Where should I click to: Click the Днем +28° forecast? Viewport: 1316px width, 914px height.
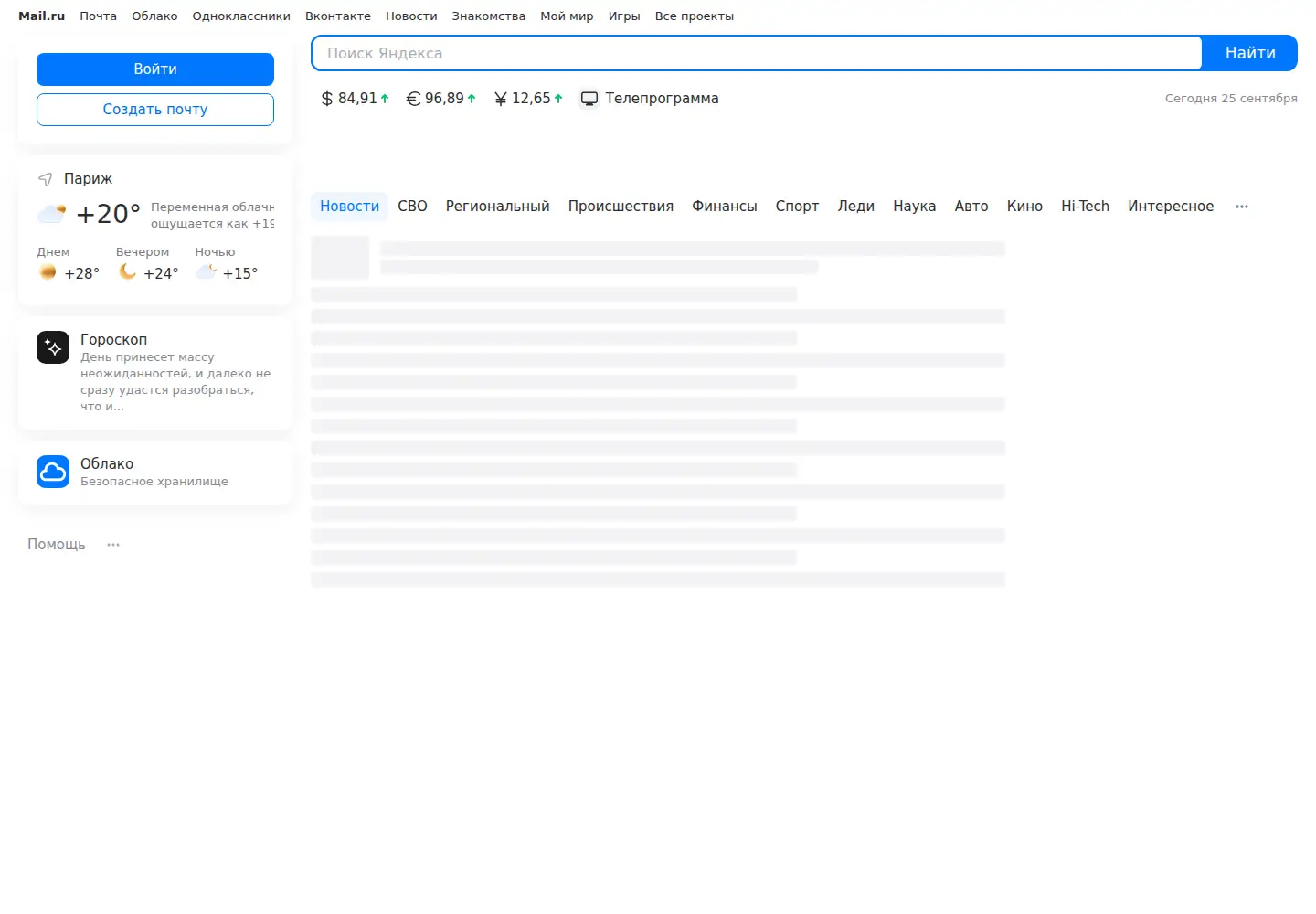(69, 264)
